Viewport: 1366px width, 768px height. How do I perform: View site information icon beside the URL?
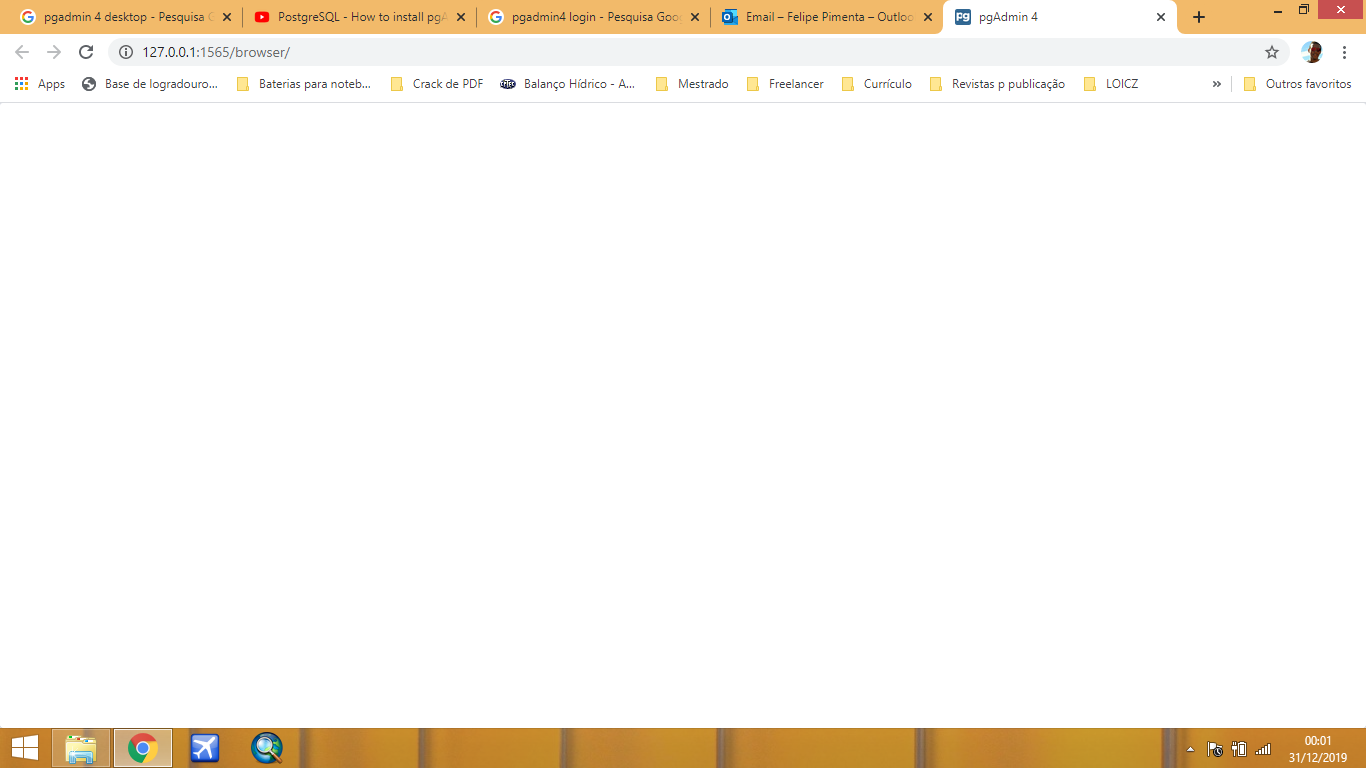tap(126, 52)
